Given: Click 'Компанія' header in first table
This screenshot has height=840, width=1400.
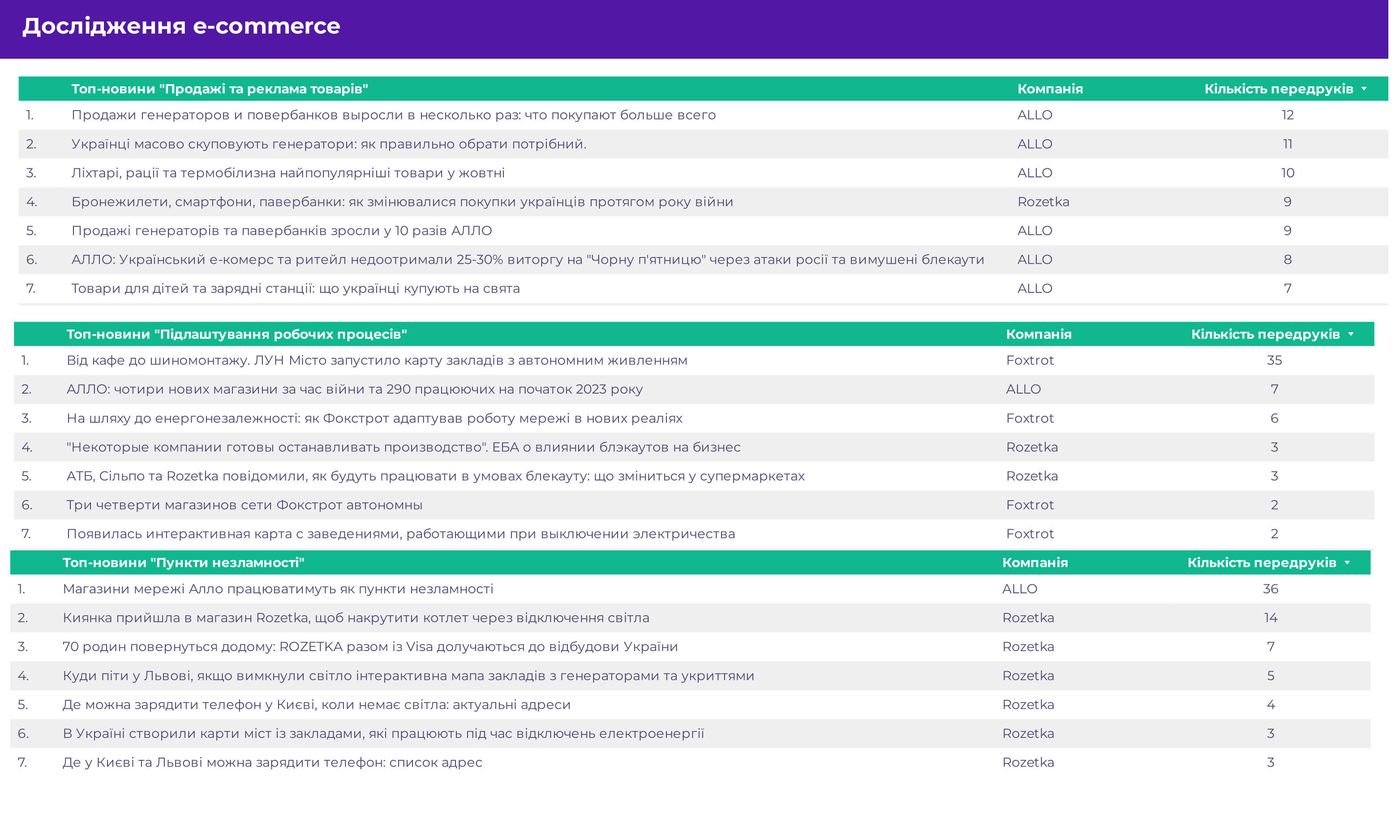Looking at the screenshot, I should point(1050,89).
